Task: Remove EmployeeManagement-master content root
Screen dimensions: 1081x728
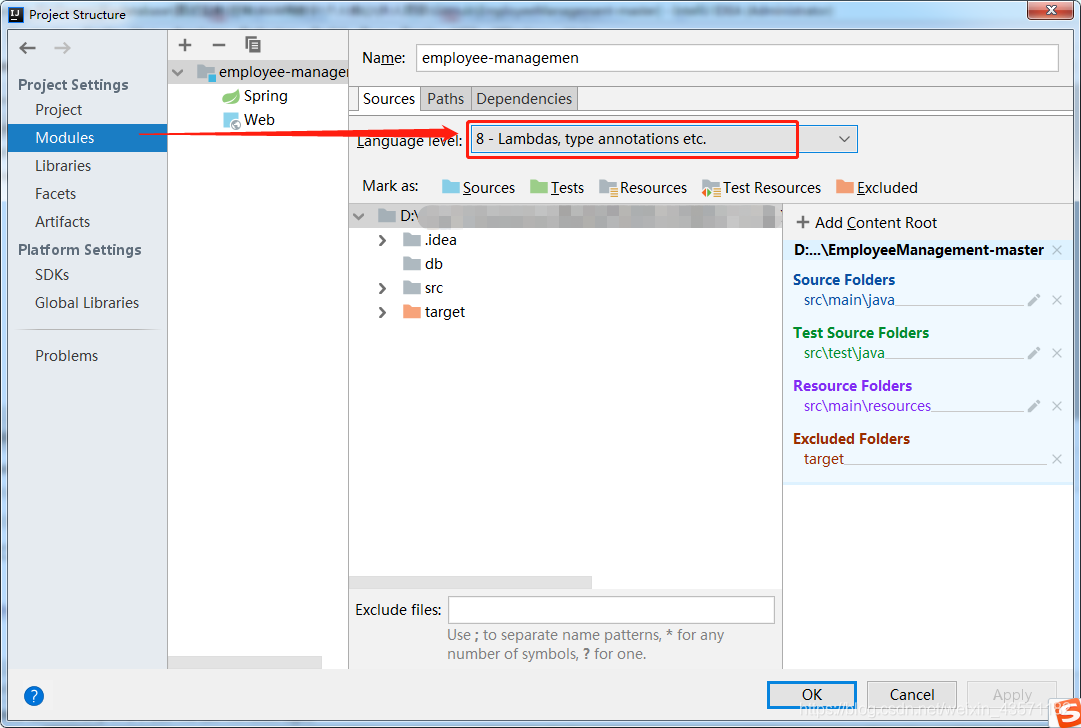Action: (x=1057, y=250)
